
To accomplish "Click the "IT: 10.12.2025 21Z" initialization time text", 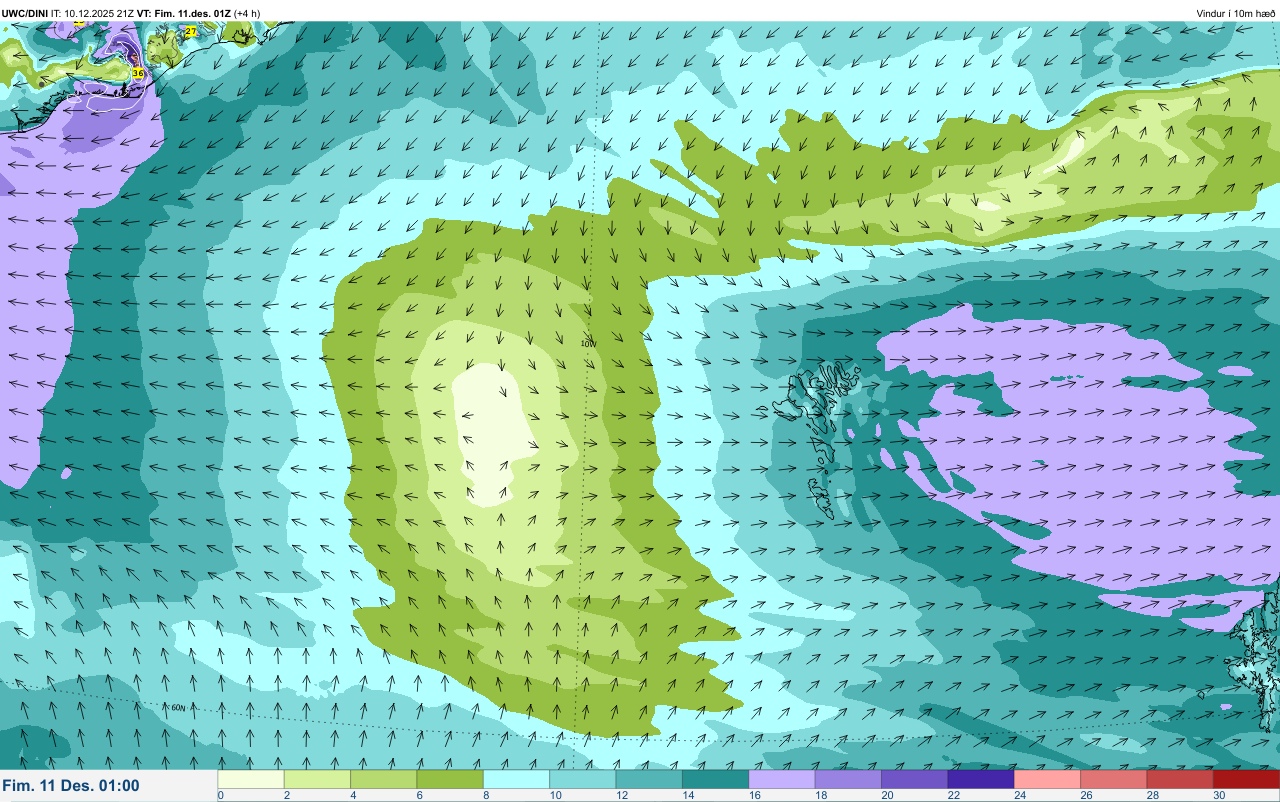I will pos(93,13).
